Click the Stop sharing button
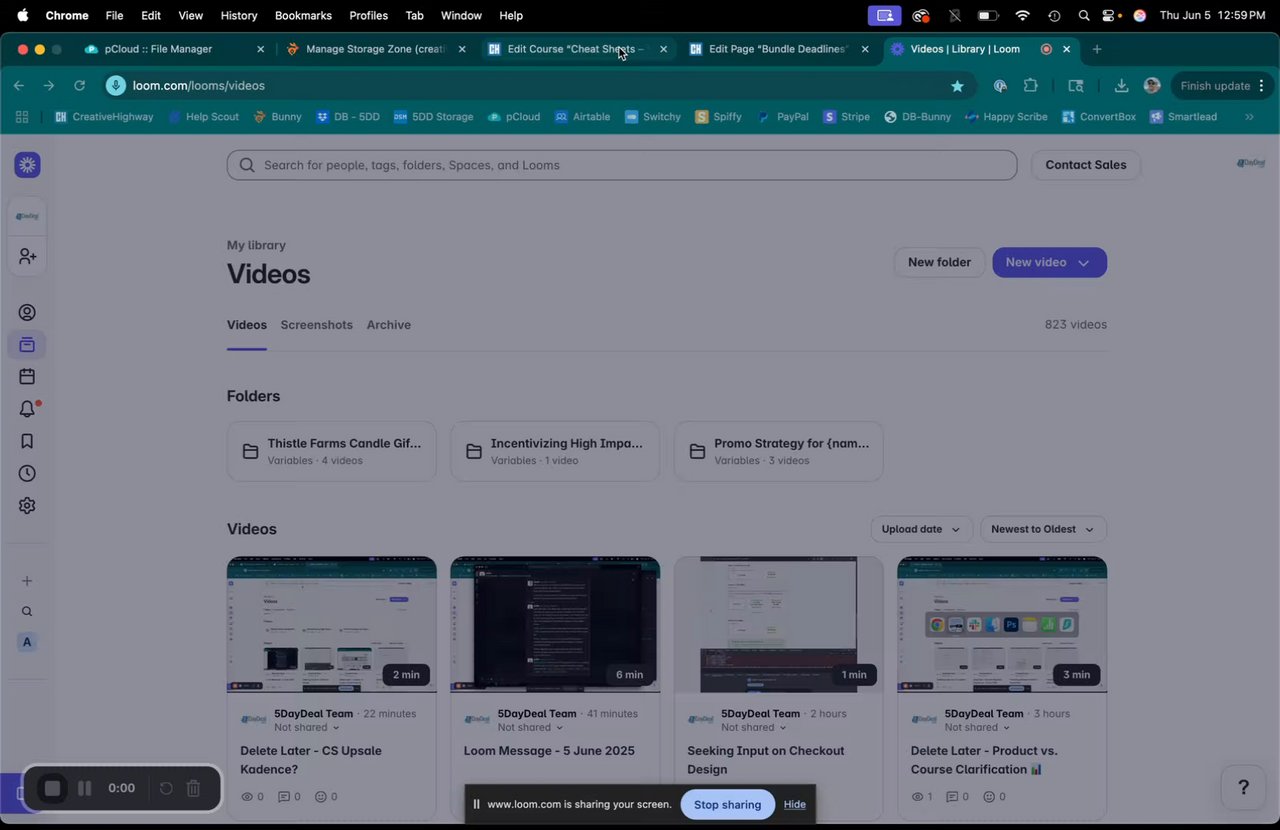The height and width of the screenshot is (830, 1280). coord(727,804)
